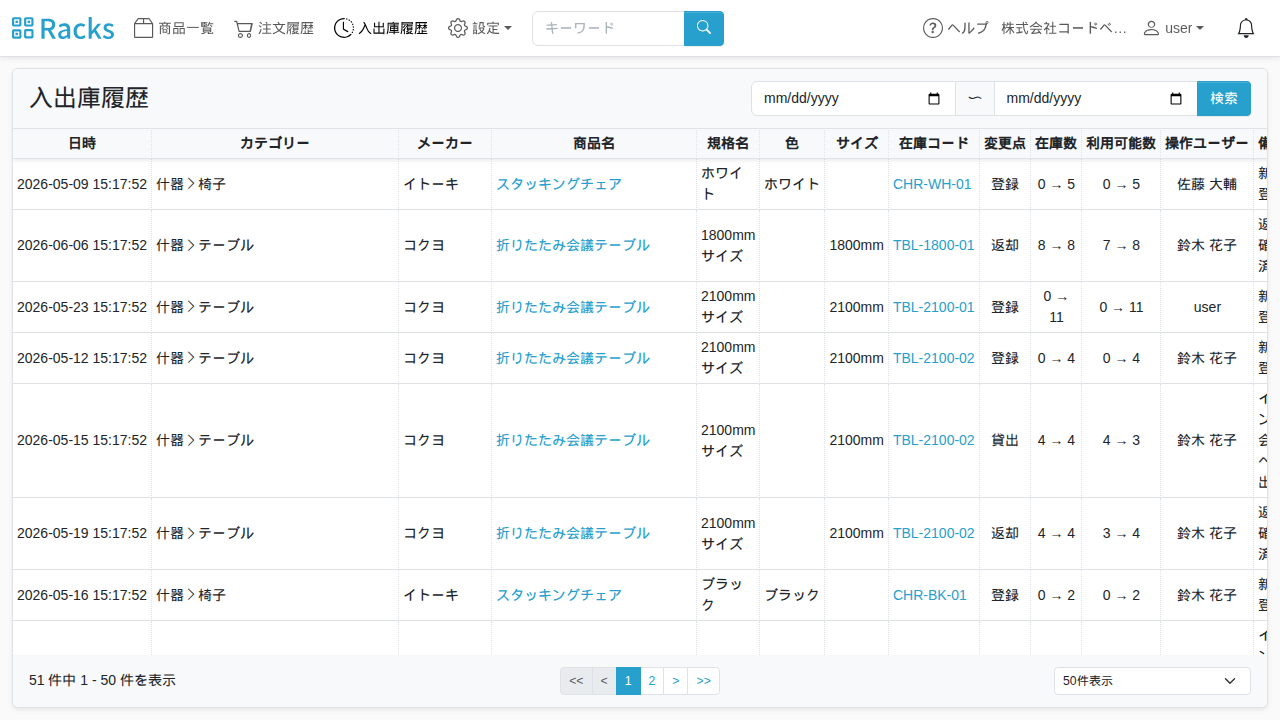1280x720 pixels.
Task: Select page 1 in pagination
Action: pyautogui.click(x=628, y=681)
